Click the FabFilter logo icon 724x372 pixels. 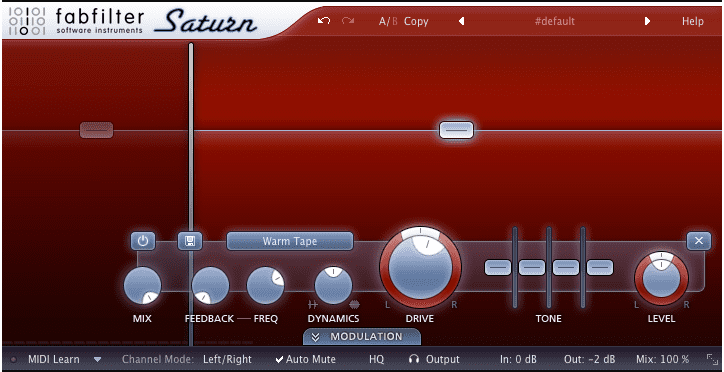(x=27, y=21)
